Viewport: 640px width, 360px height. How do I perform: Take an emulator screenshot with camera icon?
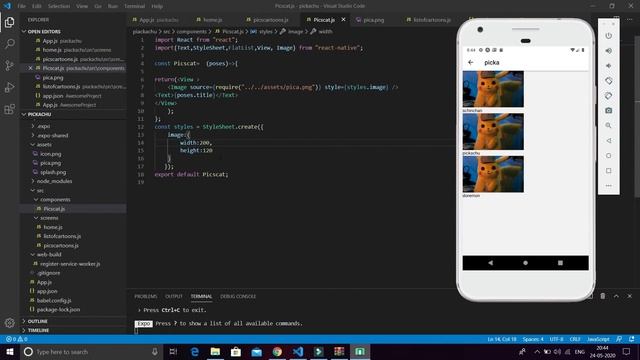(x=609, y=111)
